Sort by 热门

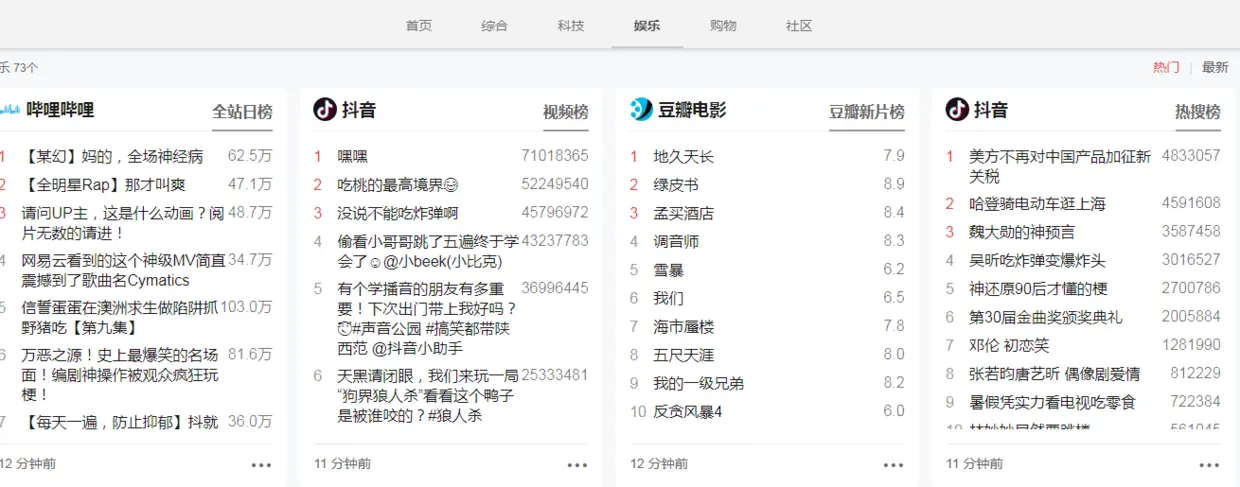click(x=1166, y=67)
